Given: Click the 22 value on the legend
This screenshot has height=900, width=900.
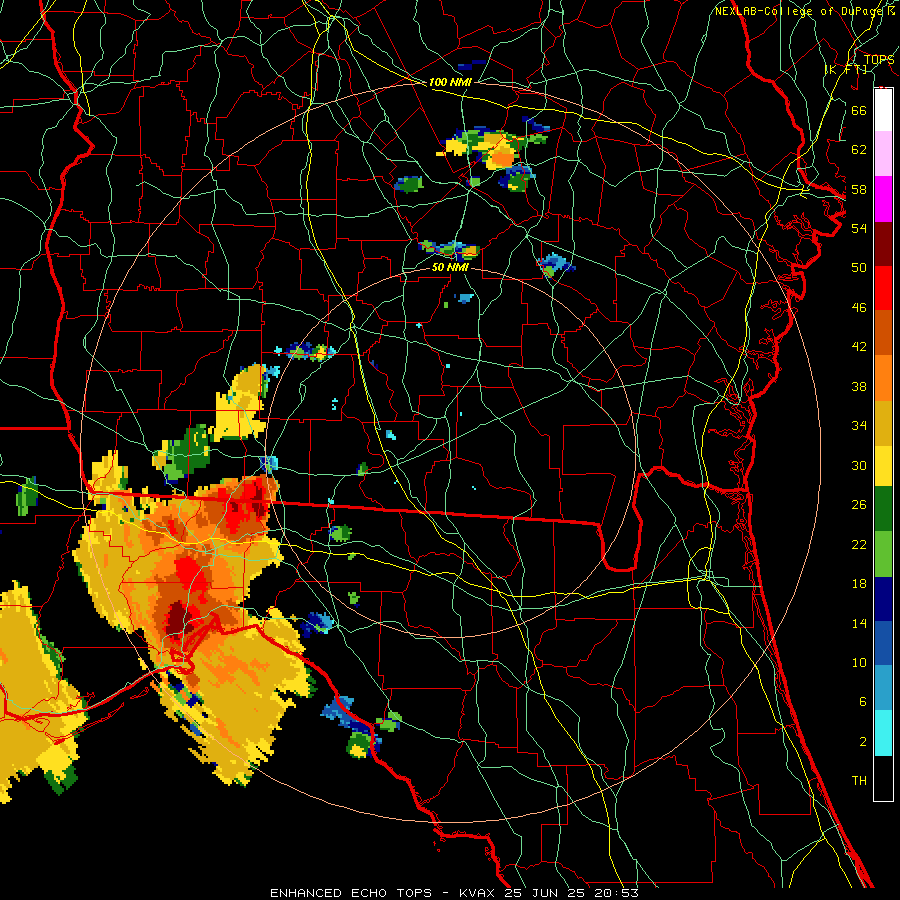Looking at the screenshot, I should point(859,544).
